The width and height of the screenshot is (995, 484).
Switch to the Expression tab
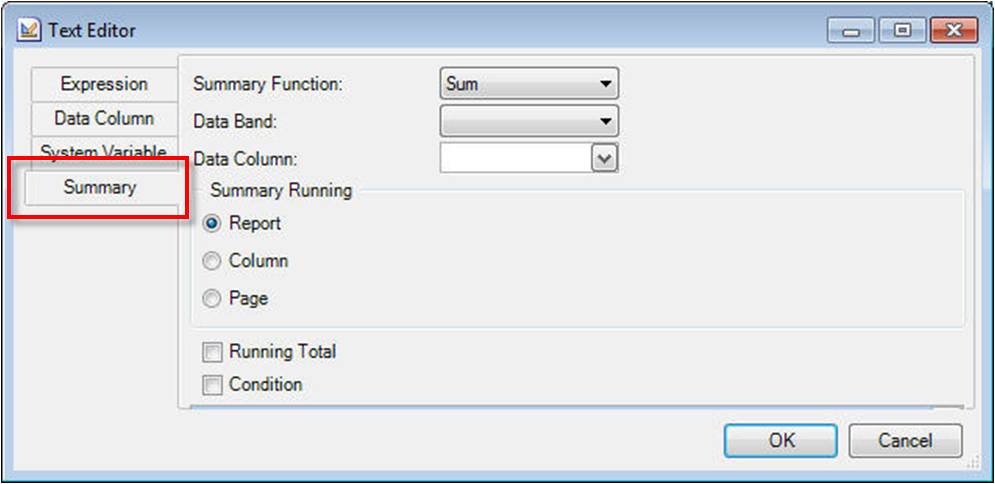click(104, 85)
